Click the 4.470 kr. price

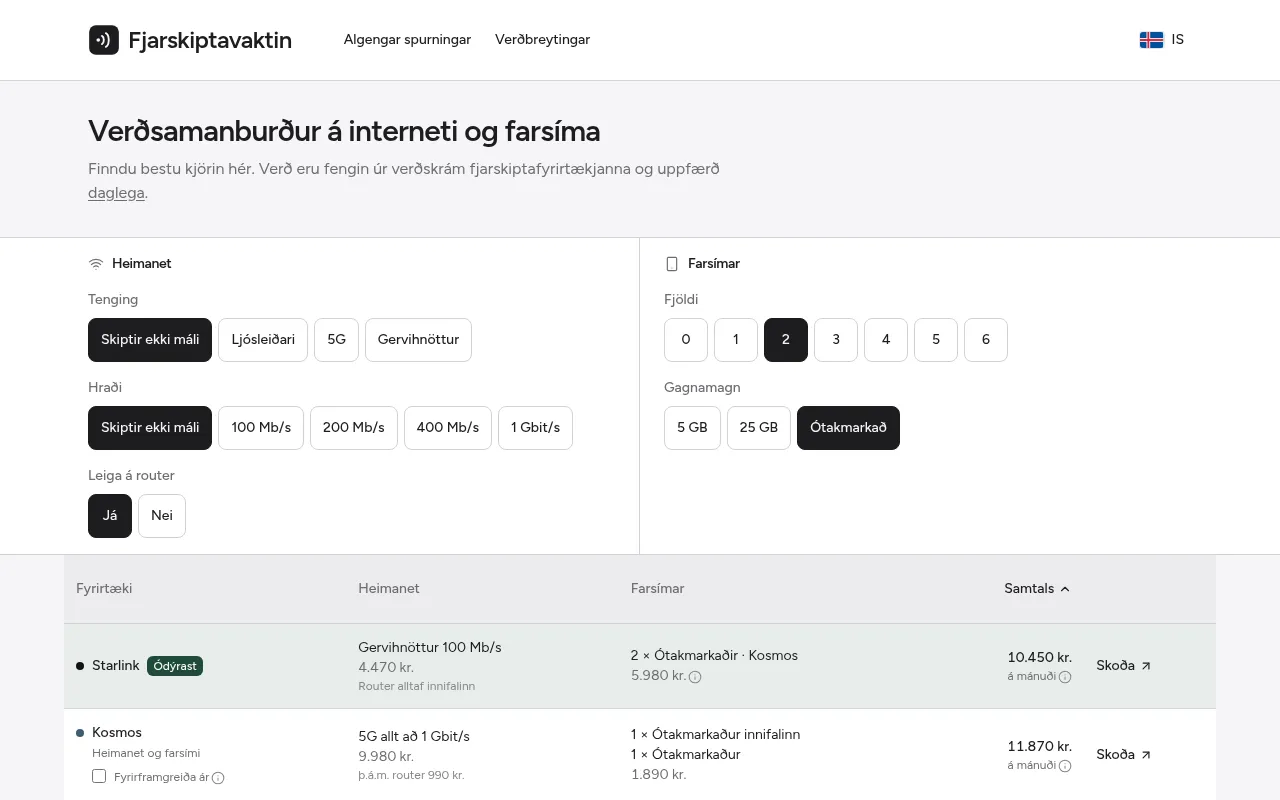[x=386, y=668]
